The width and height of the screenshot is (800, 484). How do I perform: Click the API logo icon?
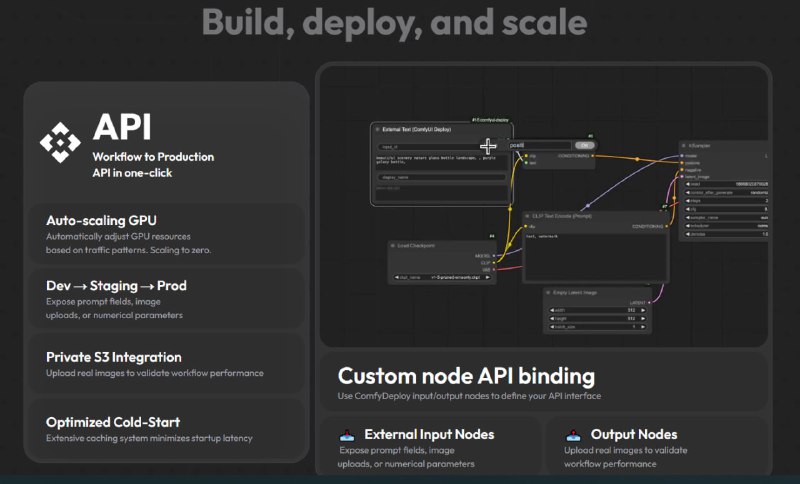pyautogui.click(x=60, y=142)
